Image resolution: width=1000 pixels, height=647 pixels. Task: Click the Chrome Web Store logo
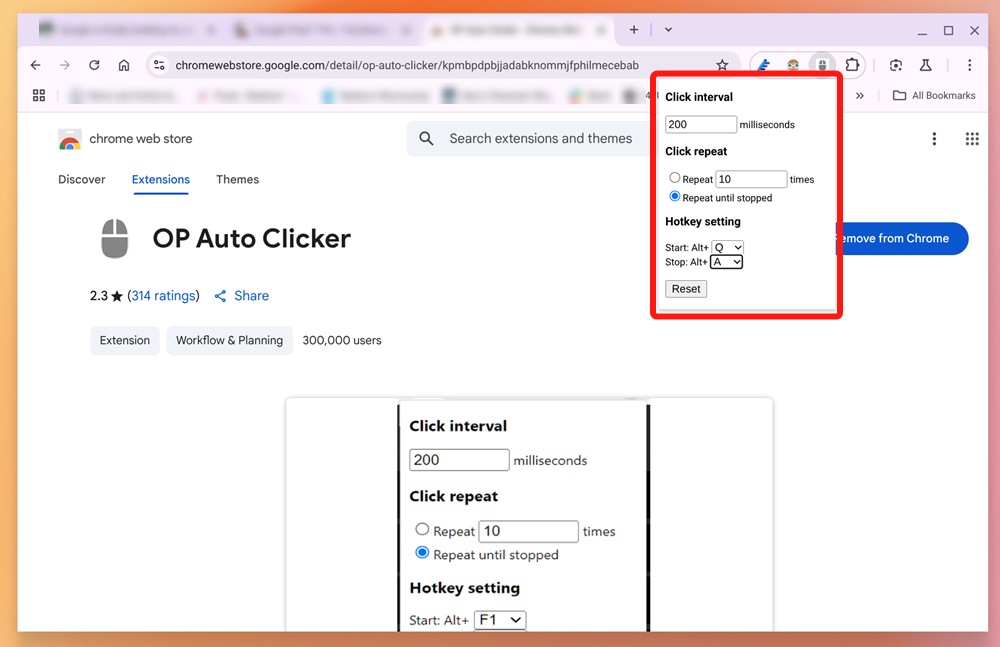tap(70, 139)
